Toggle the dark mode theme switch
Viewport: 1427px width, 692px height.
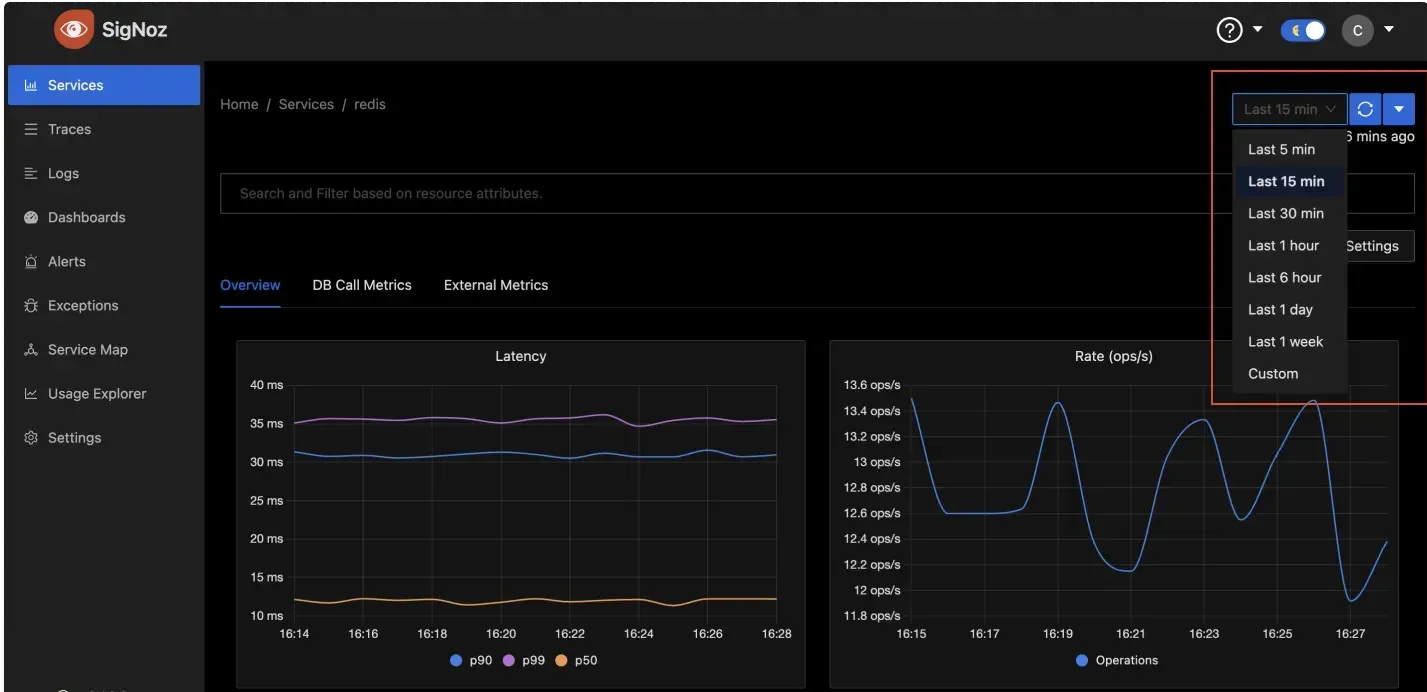click(x=1303, y=30)
